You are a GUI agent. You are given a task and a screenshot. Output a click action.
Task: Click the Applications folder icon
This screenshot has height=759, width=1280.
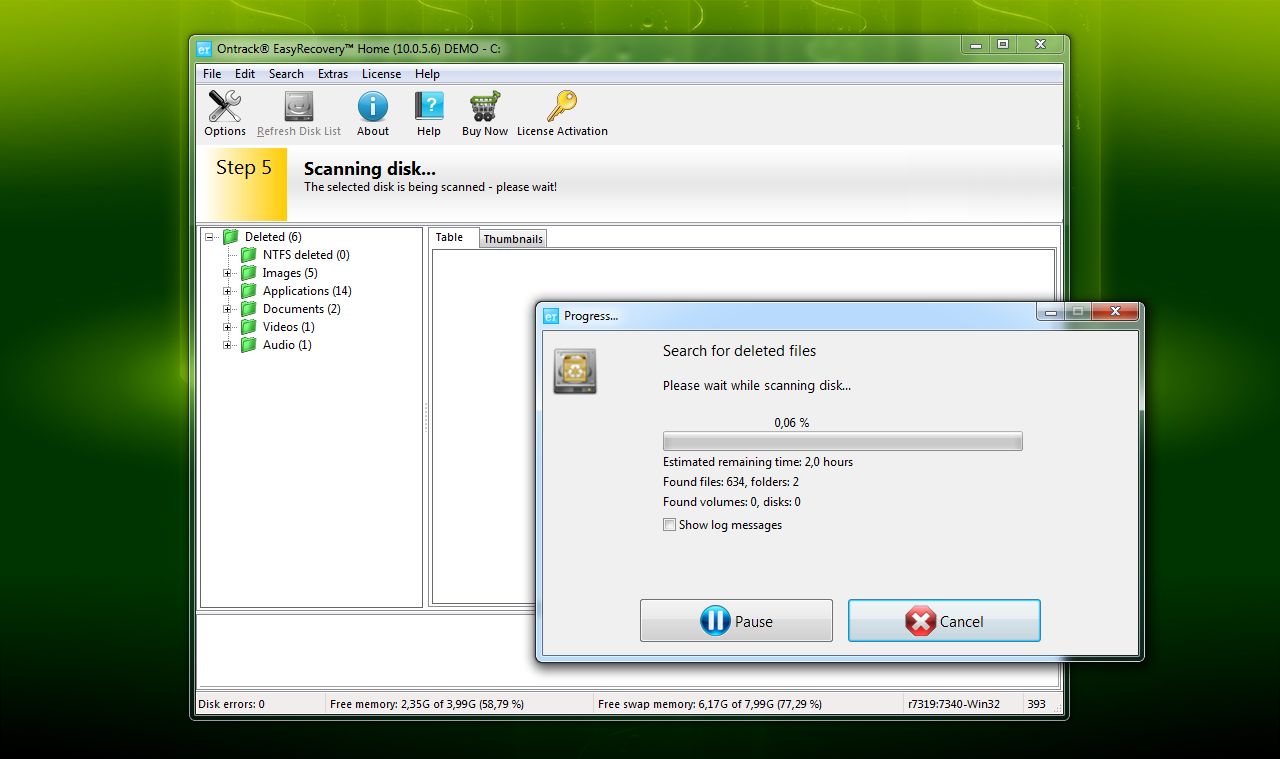[249, 291]
